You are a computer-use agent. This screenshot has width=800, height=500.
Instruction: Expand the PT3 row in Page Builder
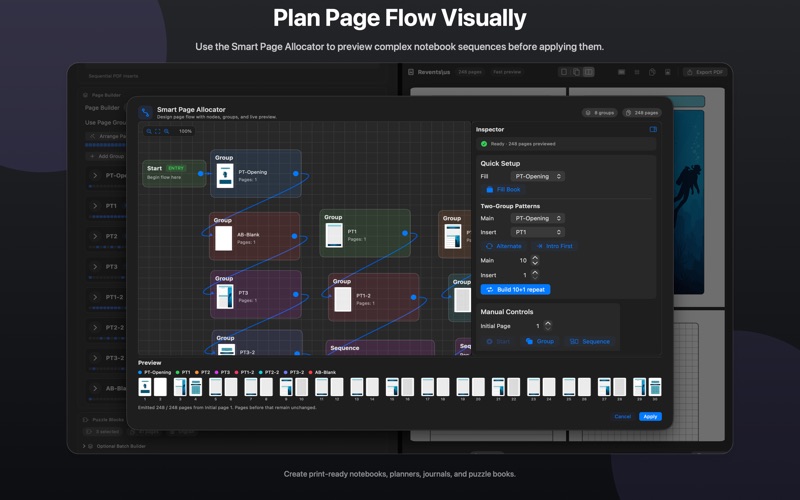coord(95,266)
